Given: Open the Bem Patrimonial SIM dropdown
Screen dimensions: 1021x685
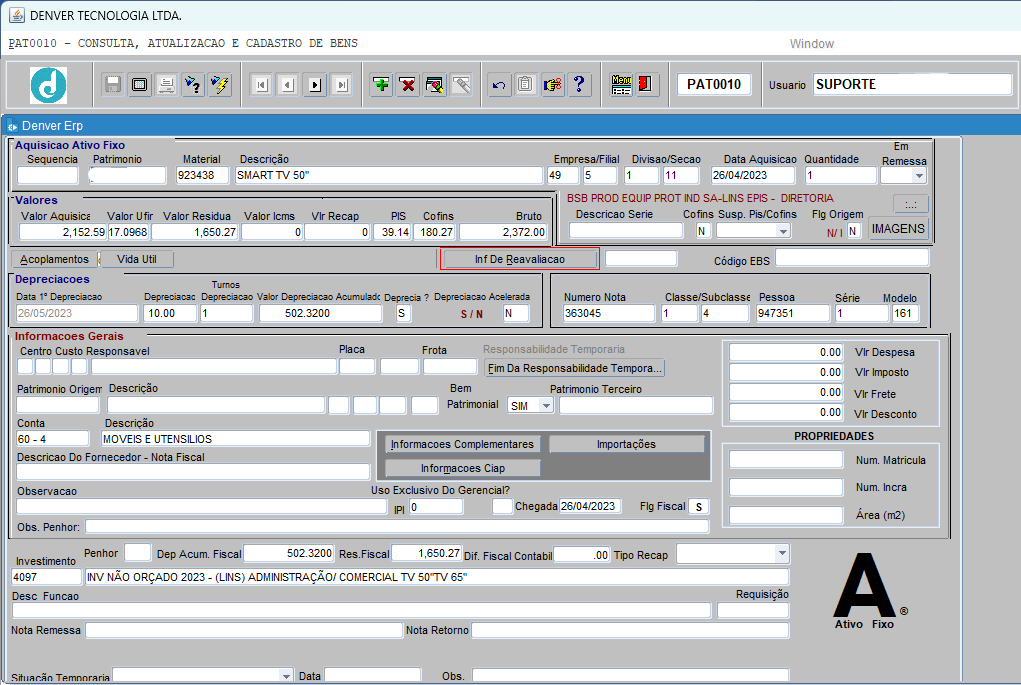Looking at the screenshot, I should [545, 406].
